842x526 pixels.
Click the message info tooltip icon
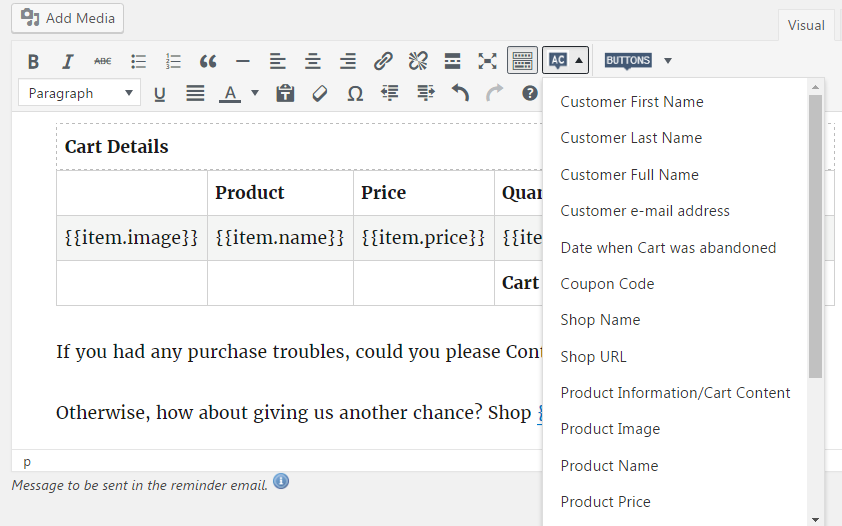point(281,481)
